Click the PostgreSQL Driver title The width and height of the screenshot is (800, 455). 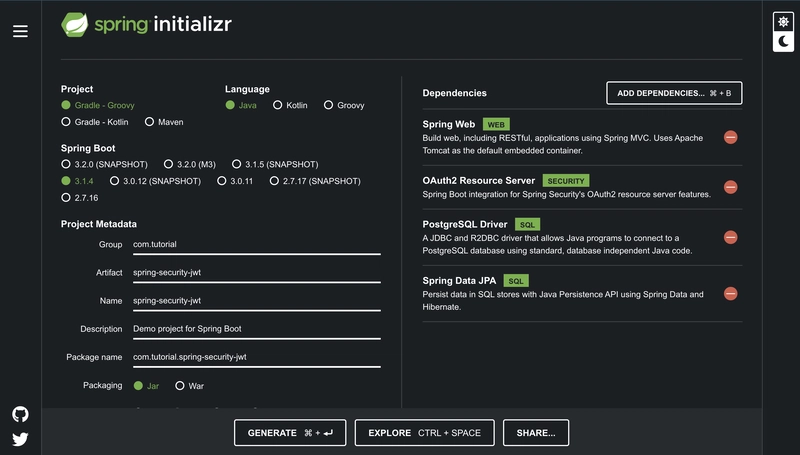[x=465, y=224]
